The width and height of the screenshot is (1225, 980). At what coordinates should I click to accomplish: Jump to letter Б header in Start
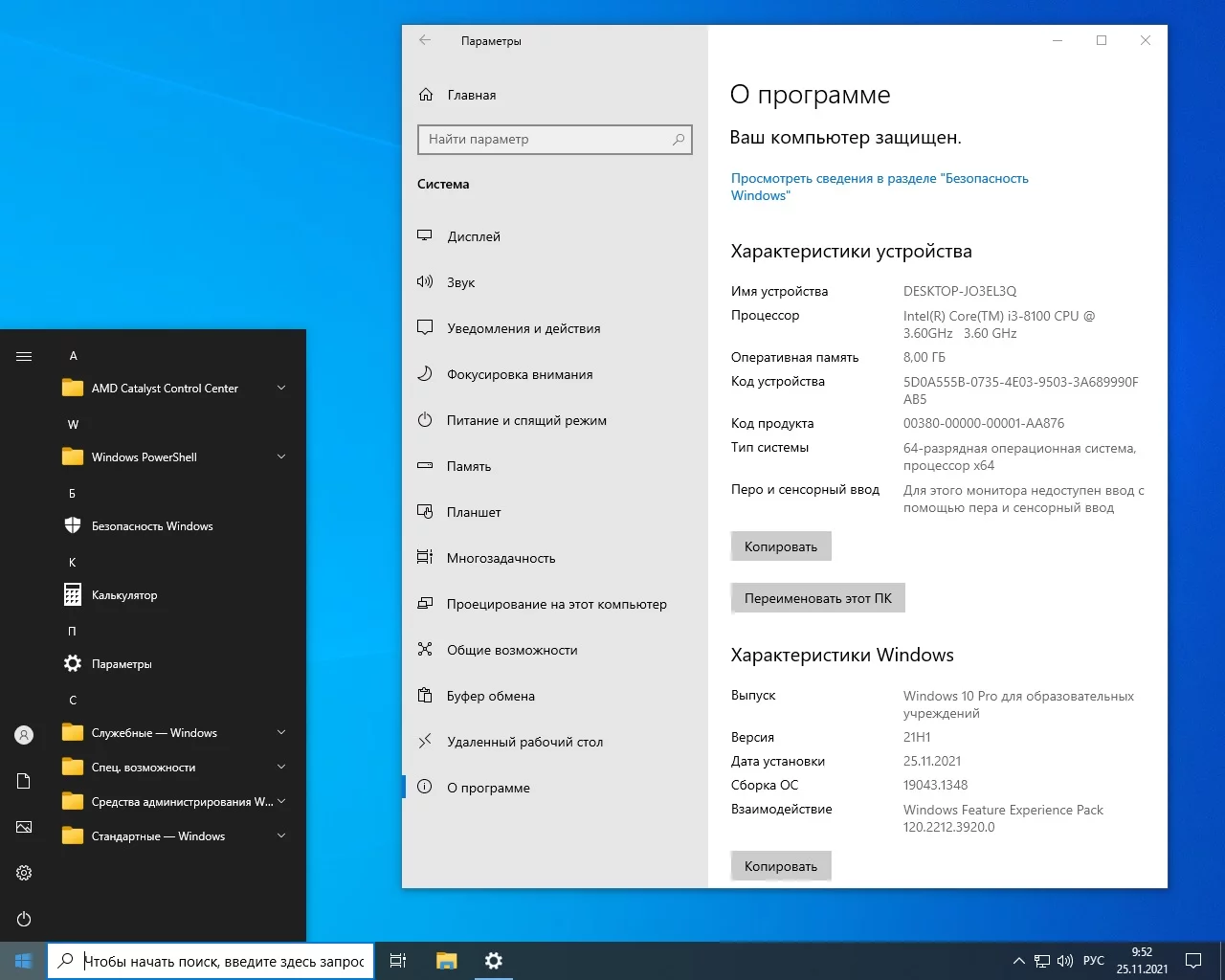click(x=72, y=493)
